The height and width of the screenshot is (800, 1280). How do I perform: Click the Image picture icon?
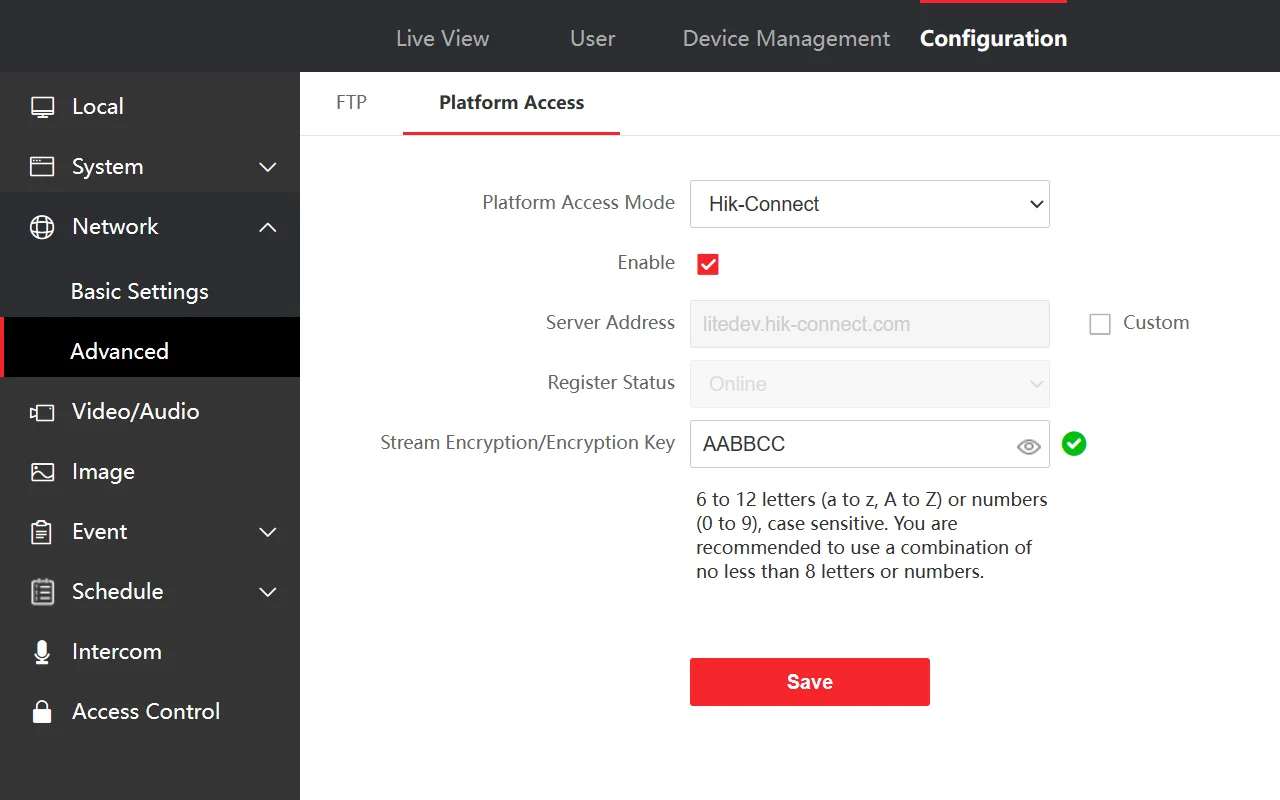[42, 472]
